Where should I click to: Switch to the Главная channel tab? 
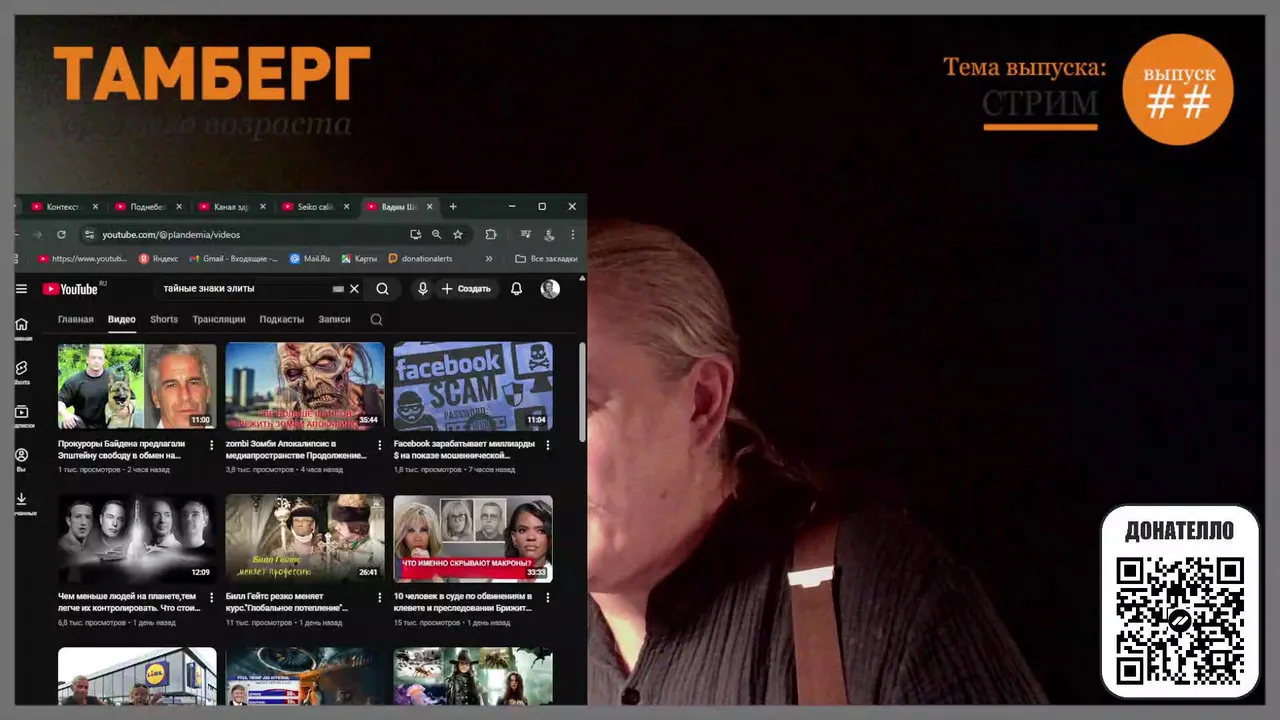[75, 320]
